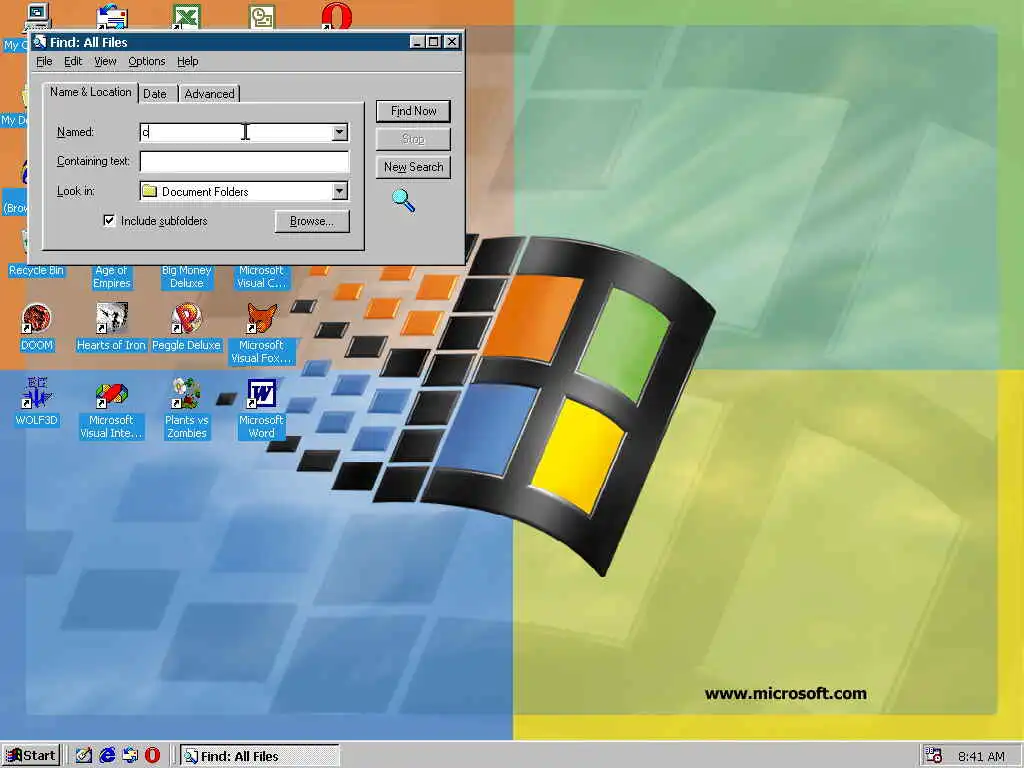
Task: Click the Microsoft Visual InterDev icon
Action: pyautogui.click(x=111, y=393)
